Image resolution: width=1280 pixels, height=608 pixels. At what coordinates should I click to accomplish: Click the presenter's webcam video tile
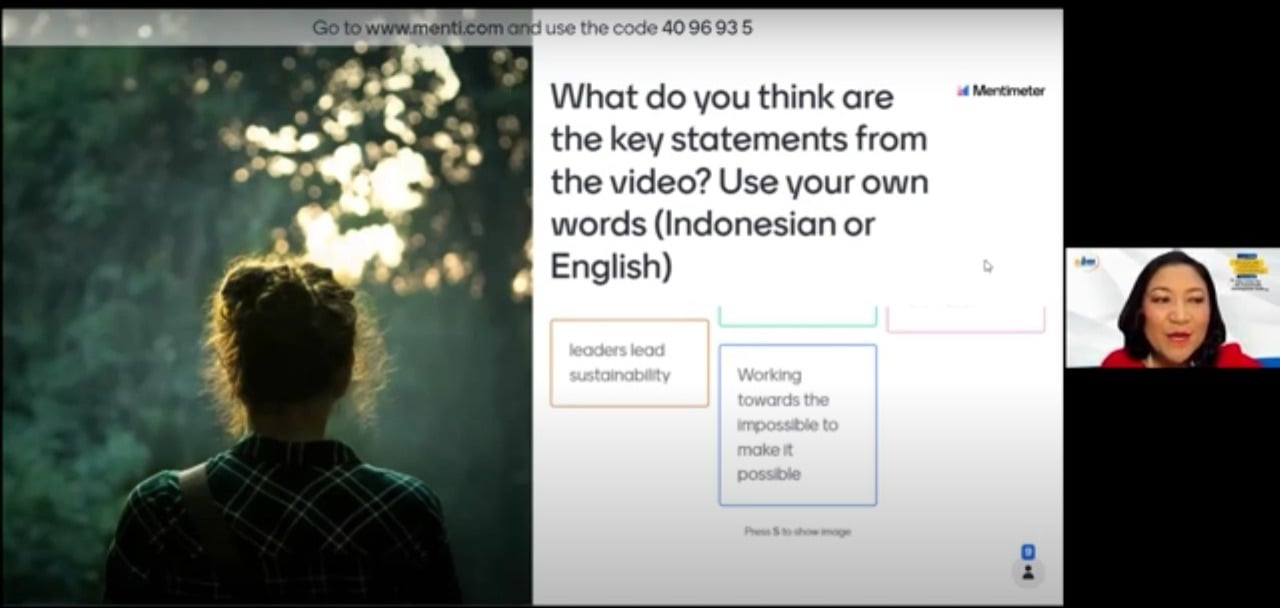[x=1170, y=310]
